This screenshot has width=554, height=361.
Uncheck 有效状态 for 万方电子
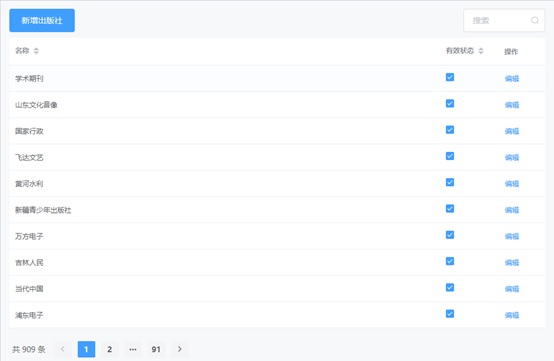click(x=450, y=235)
